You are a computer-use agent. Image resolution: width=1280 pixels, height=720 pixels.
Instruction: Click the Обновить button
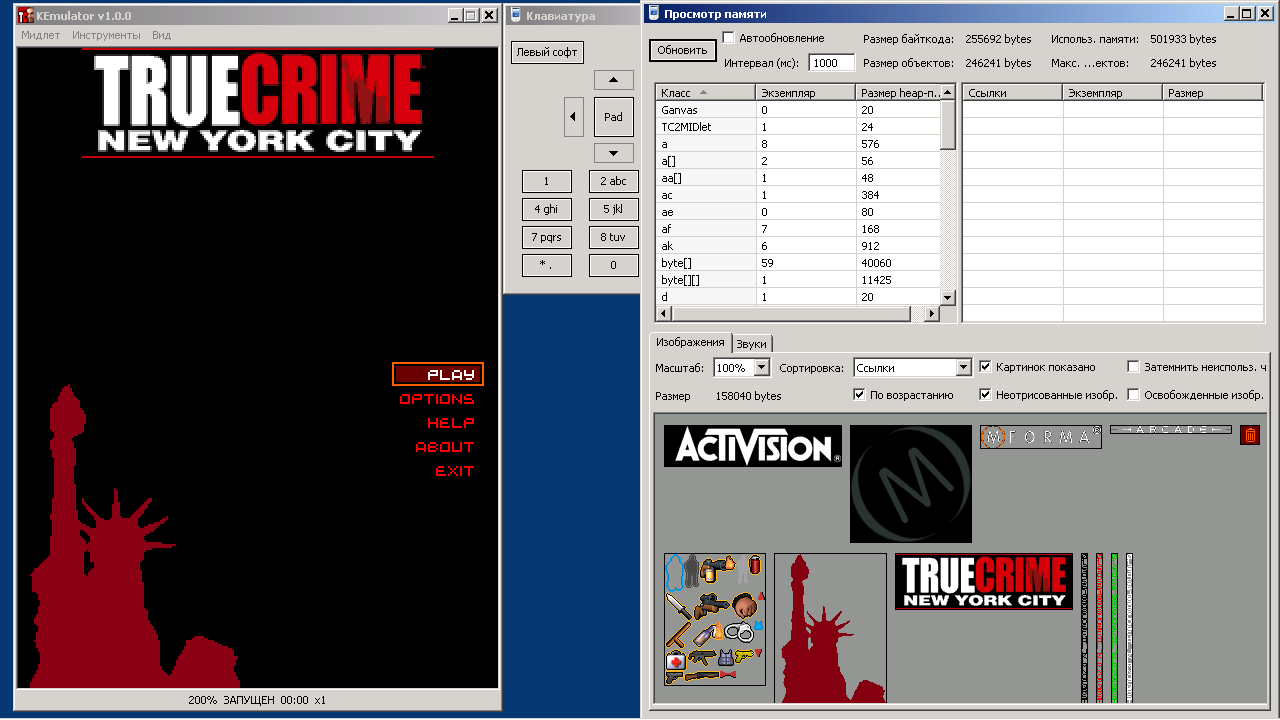[682, 50]
